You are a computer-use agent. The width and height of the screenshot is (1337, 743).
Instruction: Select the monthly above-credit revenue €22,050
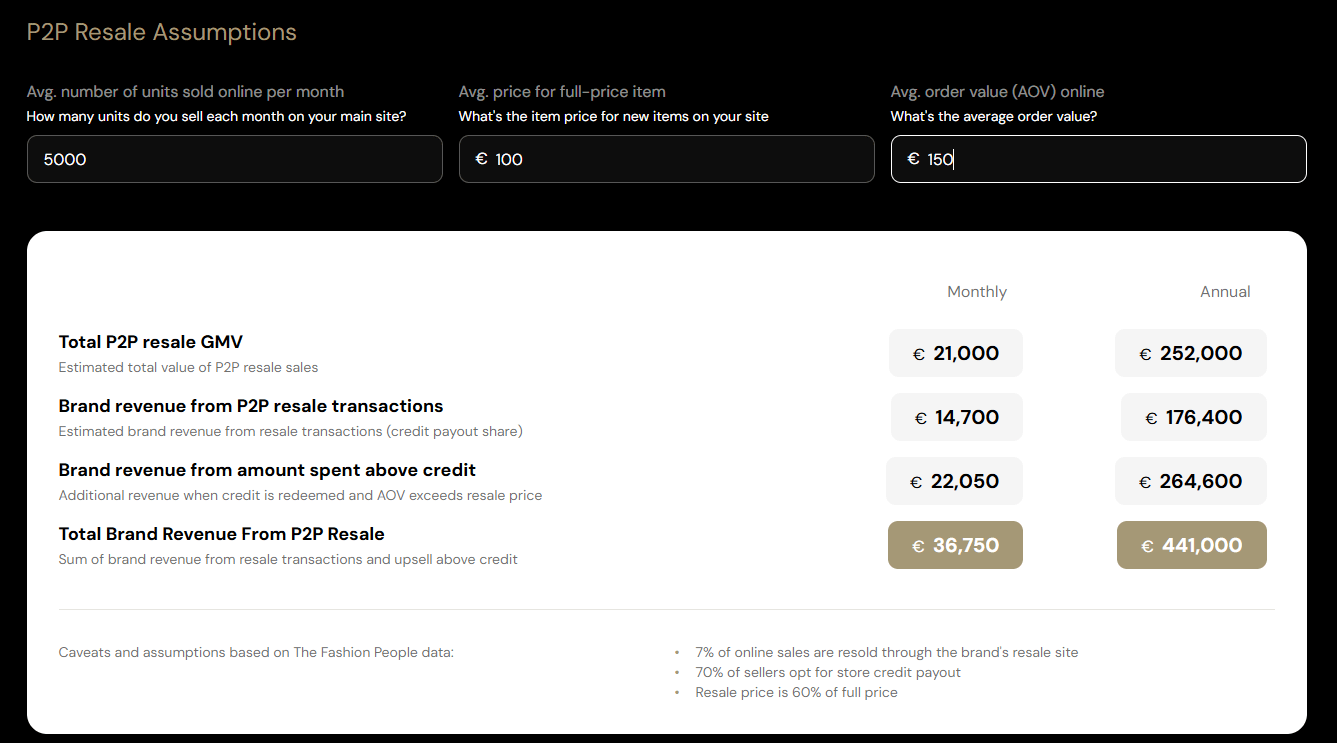954,481
